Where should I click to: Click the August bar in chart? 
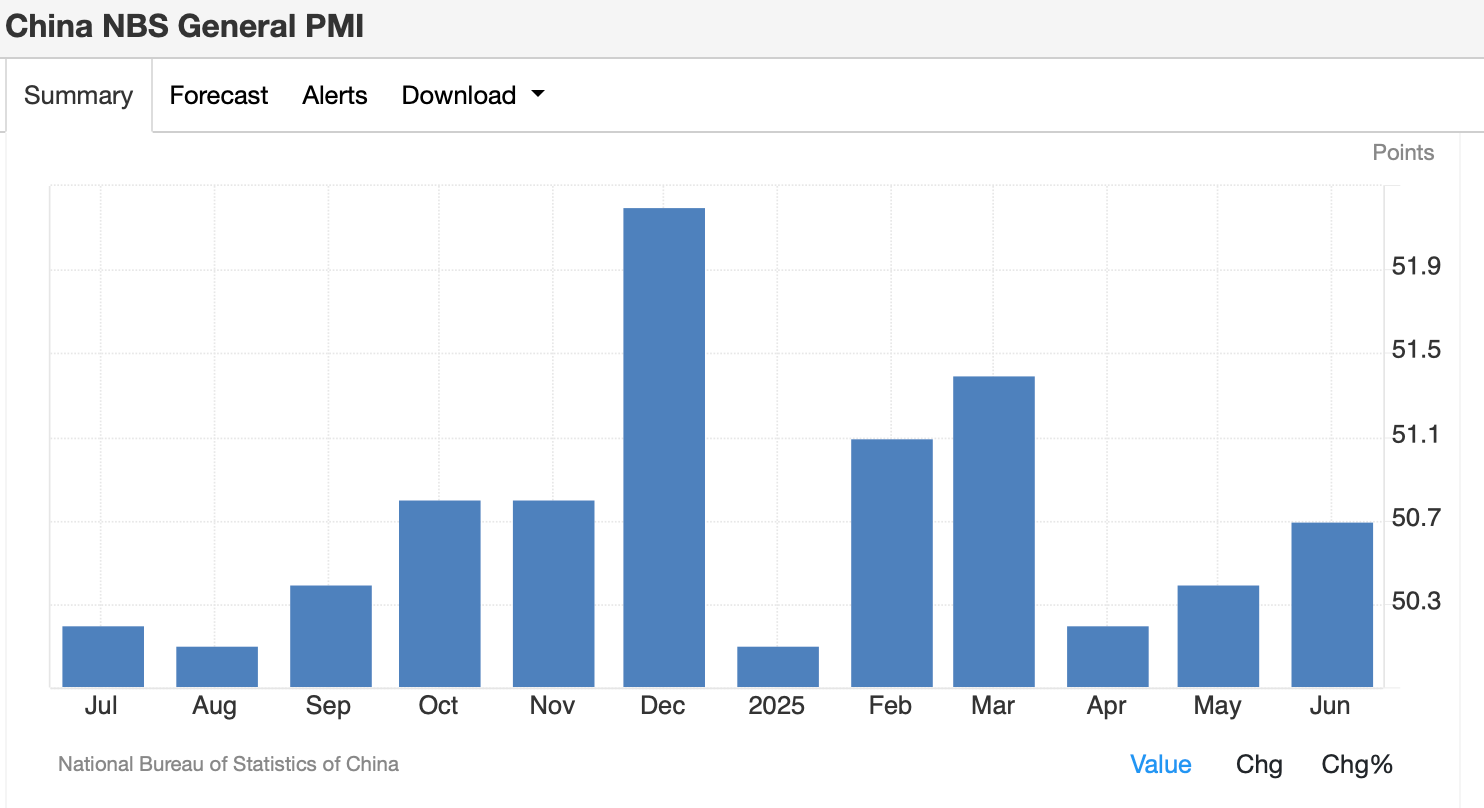coord(217,667)
